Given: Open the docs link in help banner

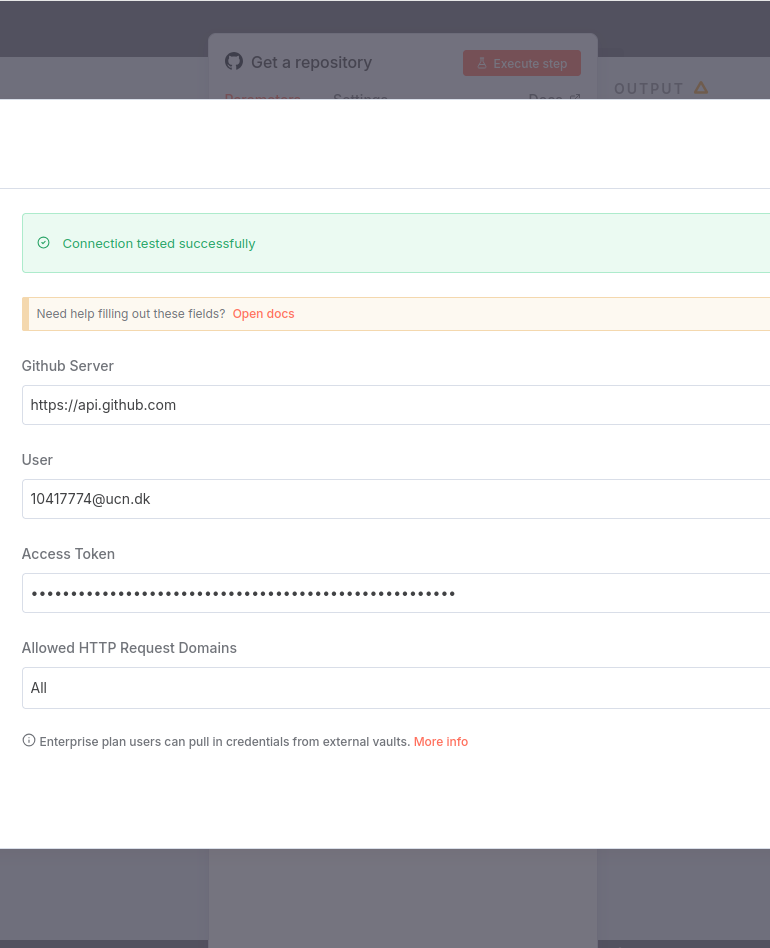Looking at the screenshot, I should (263, 314).
